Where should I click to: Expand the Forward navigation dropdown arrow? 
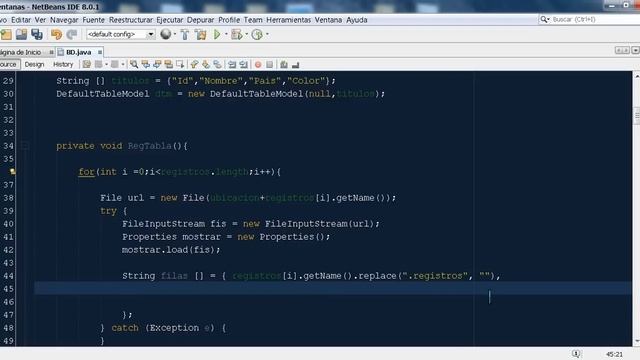(x=122, y=64)
